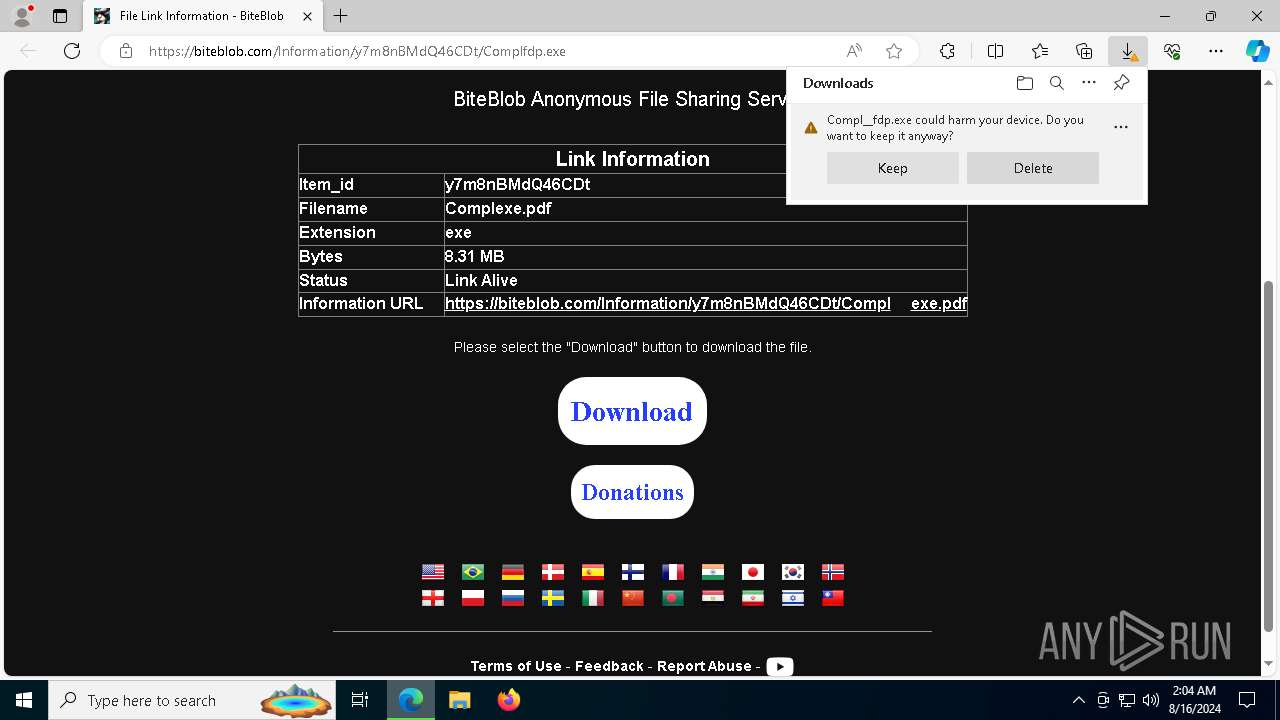Open more actions for Compl_fdp.exe download
This screenshot has height=720, width=1280.
click(x=1121, y=127)
